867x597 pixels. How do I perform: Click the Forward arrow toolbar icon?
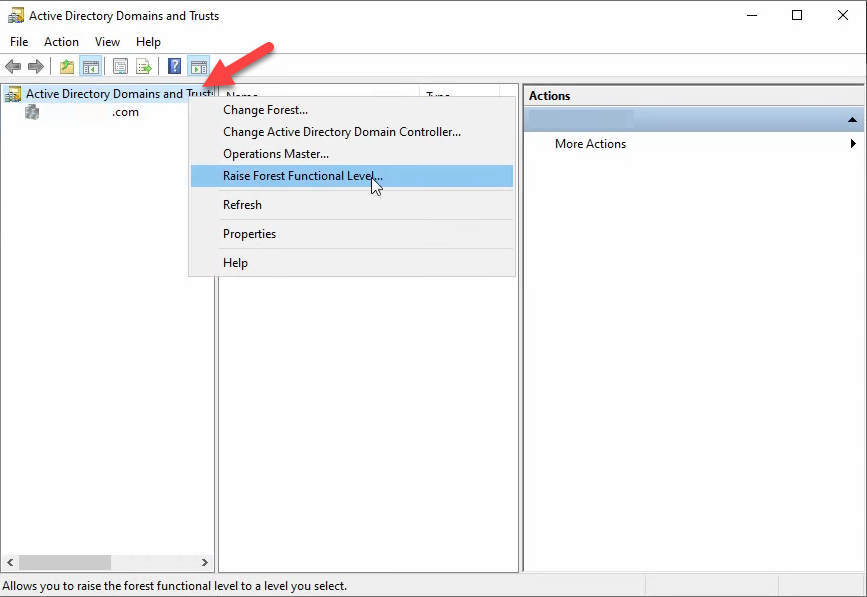(36, 67)
